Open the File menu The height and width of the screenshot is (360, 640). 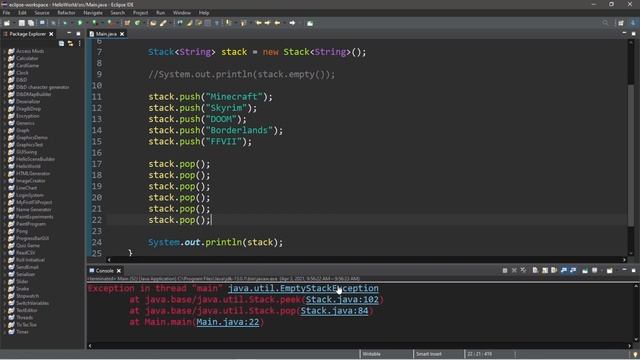click(7, 13)
